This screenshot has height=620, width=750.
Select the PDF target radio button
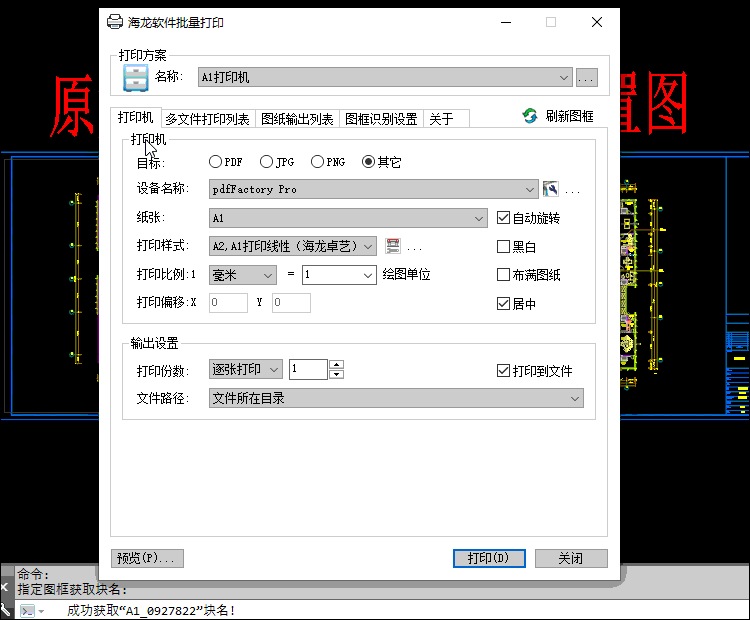point(216,161)
